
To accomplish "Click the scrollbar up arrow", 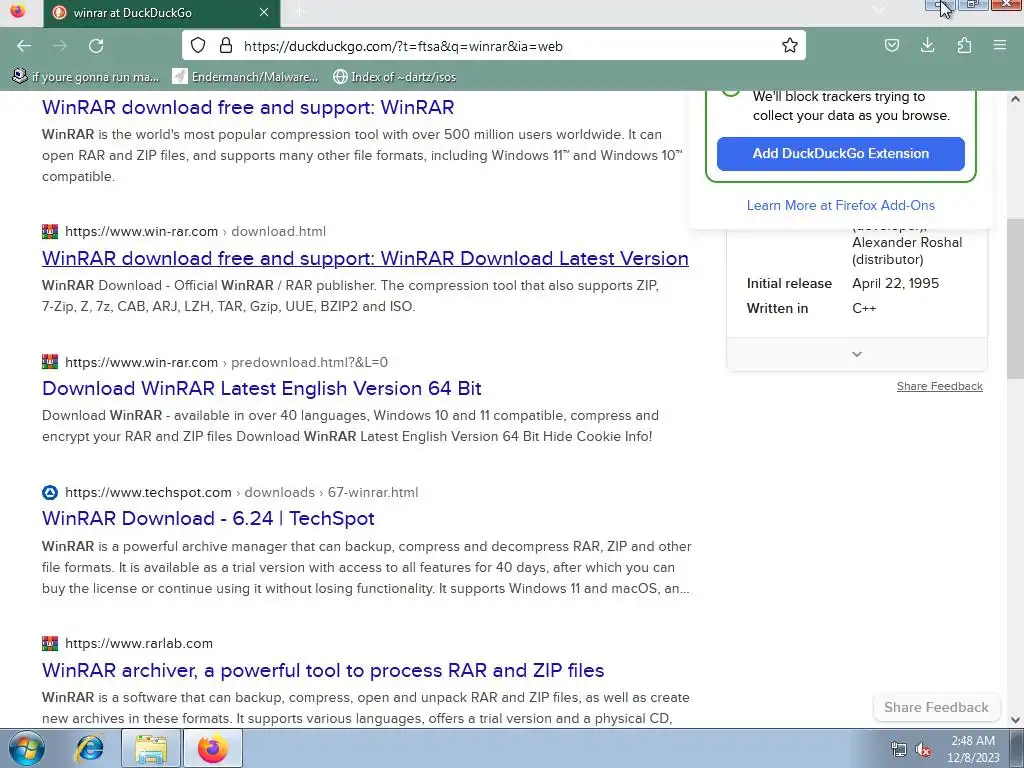I will pyautogui.click(x=1015, y=99).
